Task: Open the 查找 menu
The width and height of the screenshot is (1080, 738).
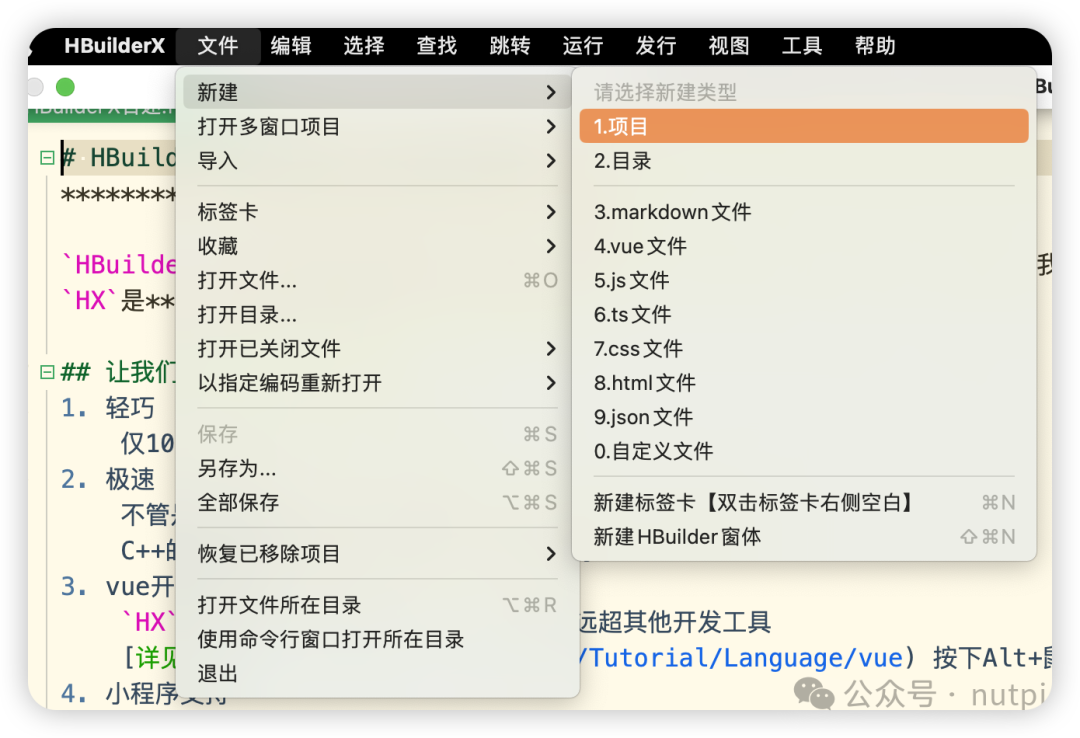Action: pos(437,46)
